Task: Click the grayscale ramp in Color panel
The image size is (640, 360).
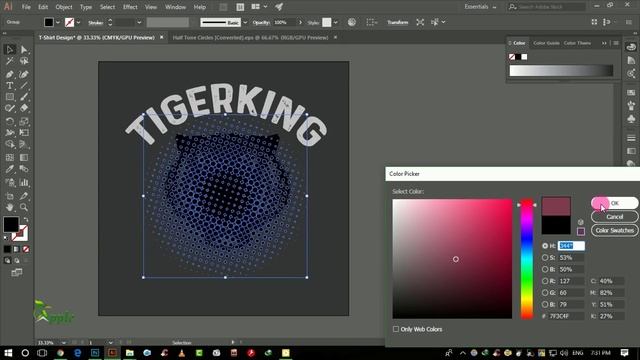Action: click(561, 71)
